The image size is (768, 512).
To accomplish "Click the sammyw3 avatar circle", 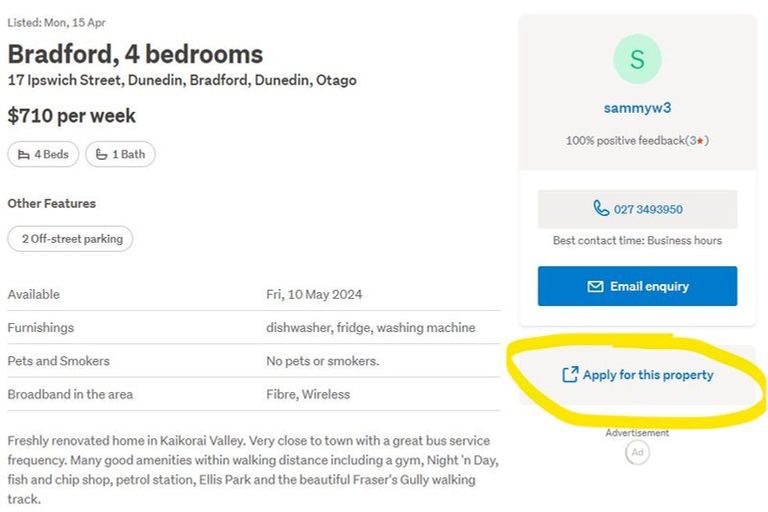I will pyautogui.click(x=637, y=59).
